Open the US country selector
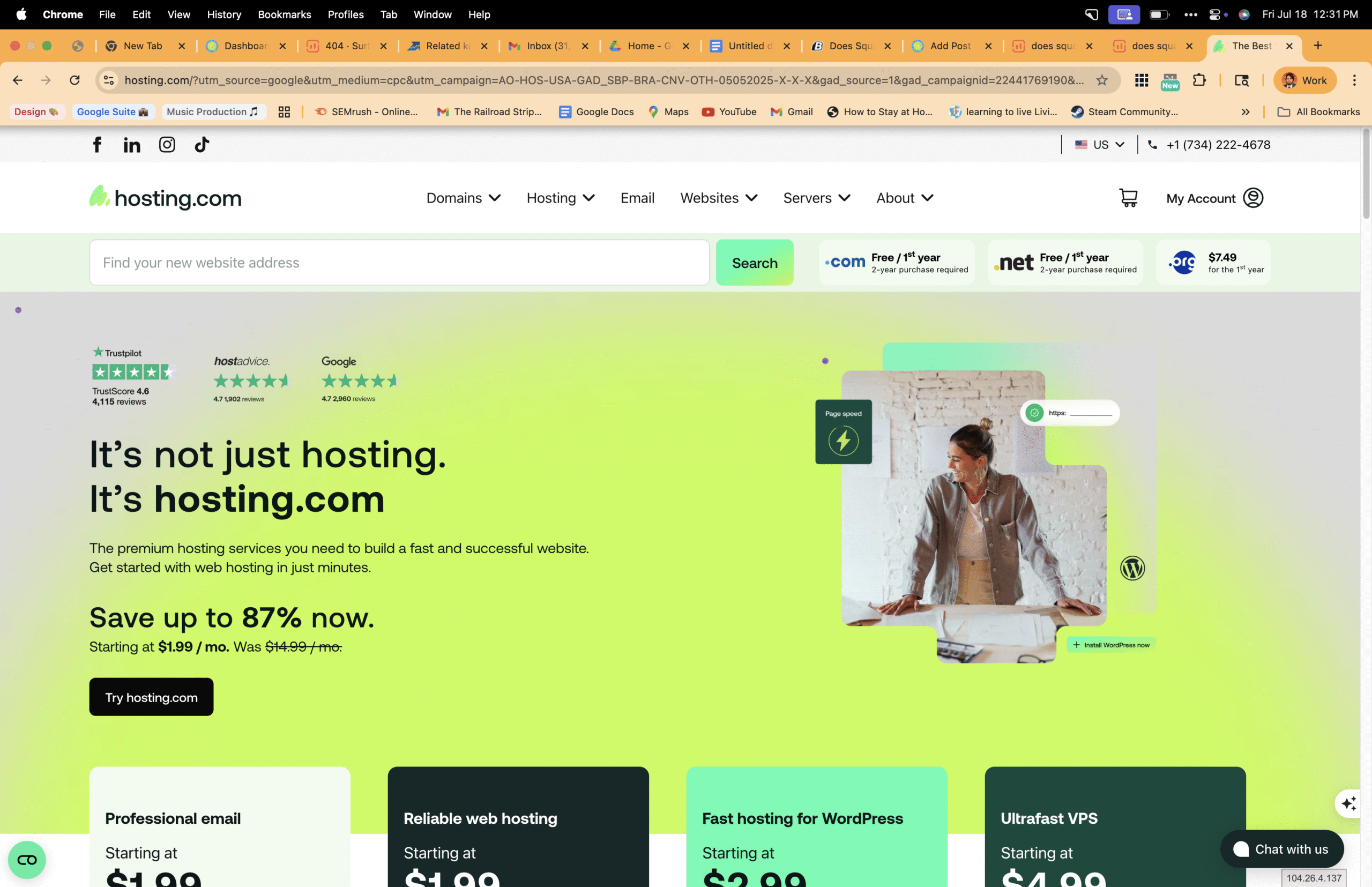The image size is (1372, 887). coord(1099,145)
